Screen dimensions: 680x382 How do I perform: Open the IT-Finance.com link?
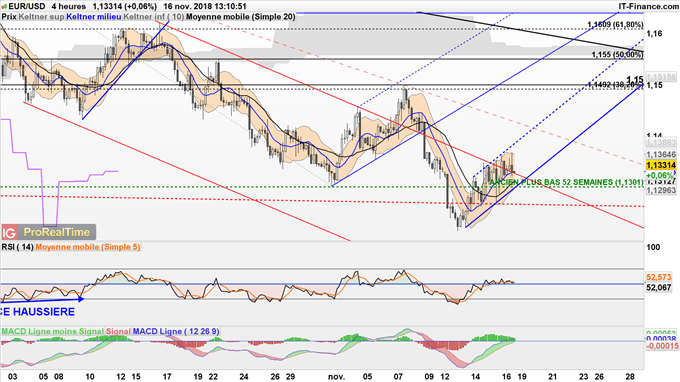(648, 6)
